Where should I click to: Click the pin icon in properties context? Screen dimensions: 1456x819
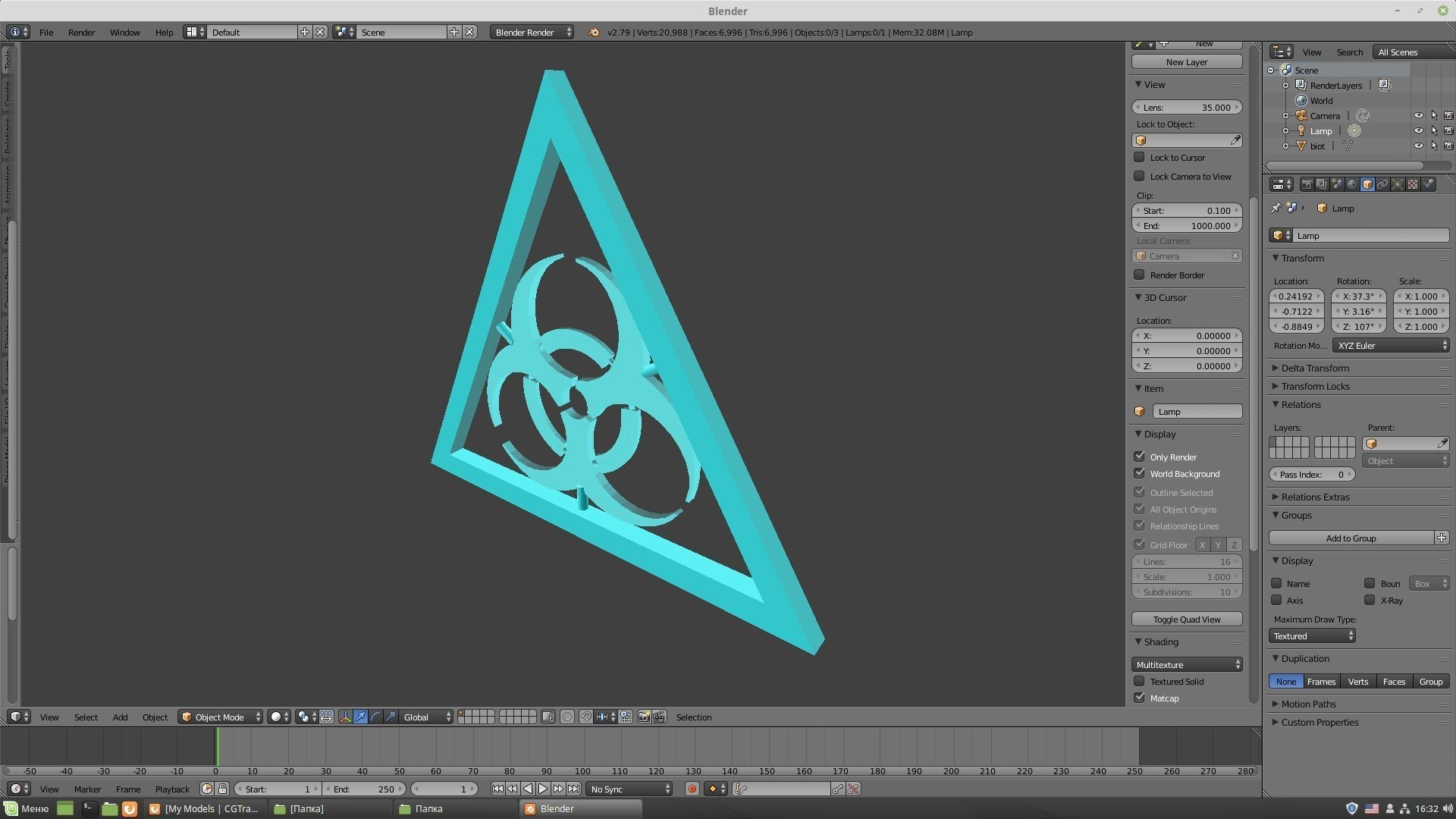coord(1276,209)
